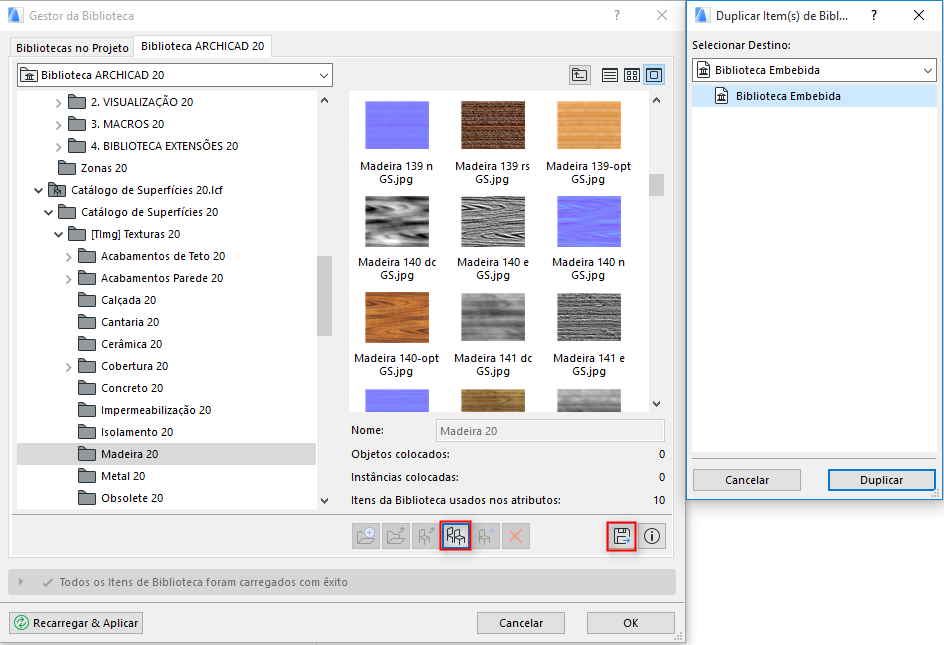Click the Recarregar & Aplicar button
944x645 pixels.
(x=76, y=623)
